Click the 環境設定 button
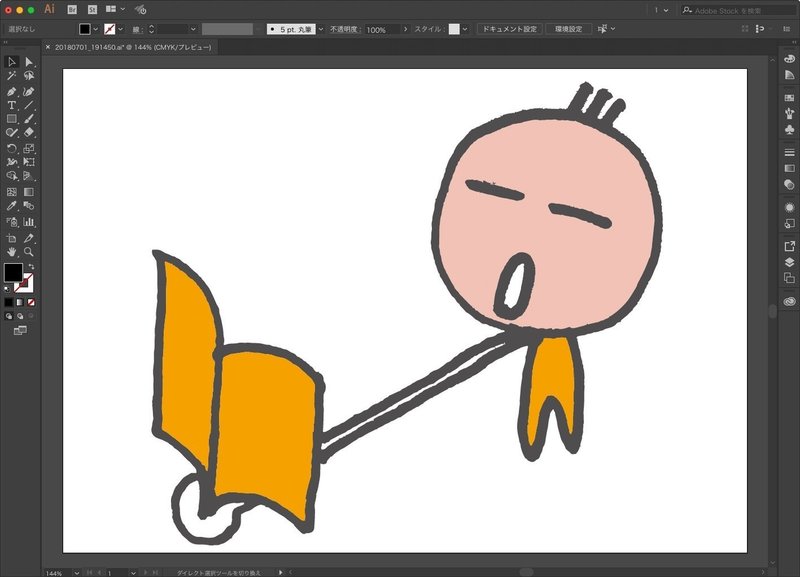Viewport: 800px width, 577px height. coord(568,29)
